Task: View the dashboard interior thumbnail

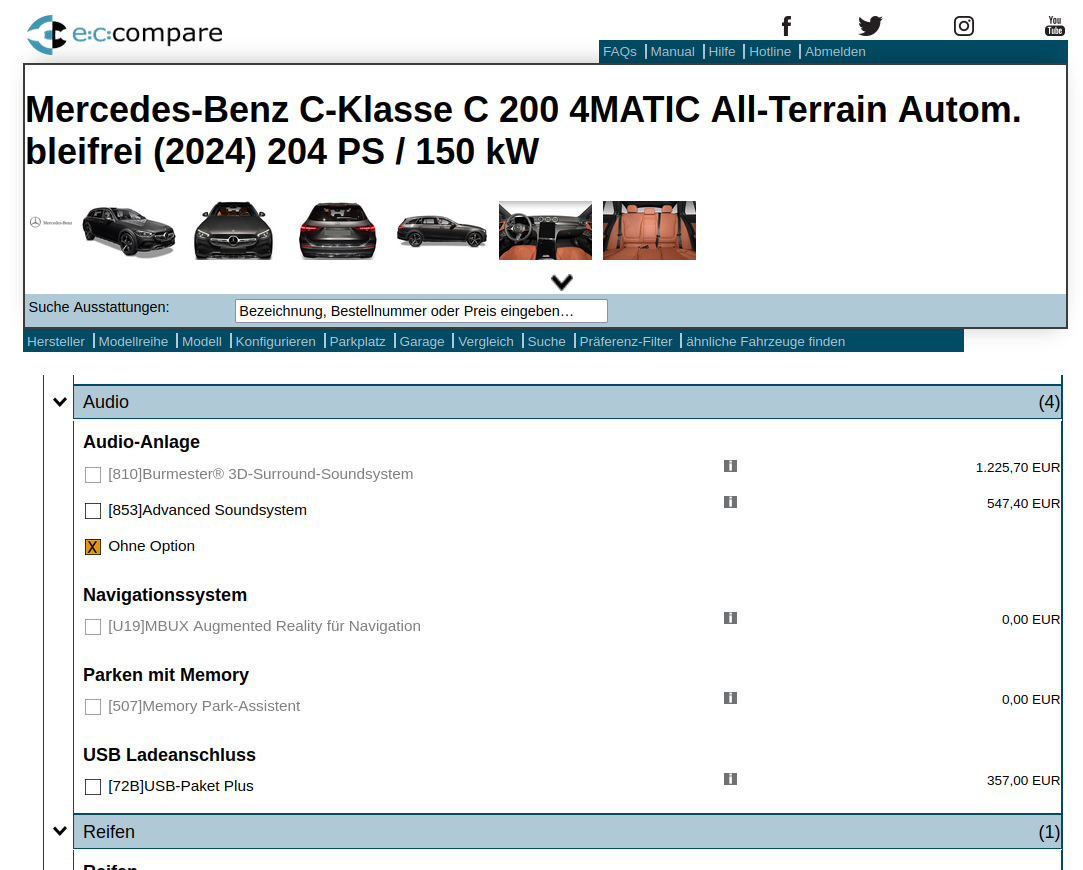Action: (546, 231)
